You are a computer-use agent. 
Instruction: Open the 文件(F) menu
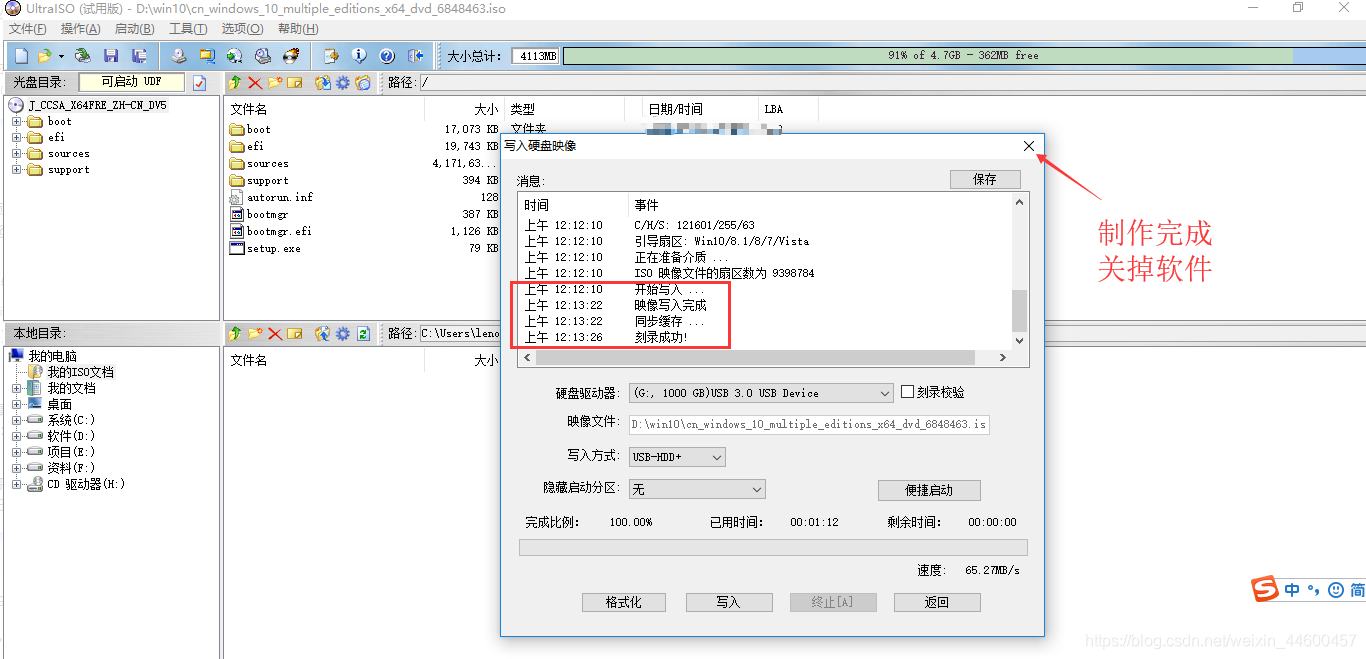[x=28, y=29]
